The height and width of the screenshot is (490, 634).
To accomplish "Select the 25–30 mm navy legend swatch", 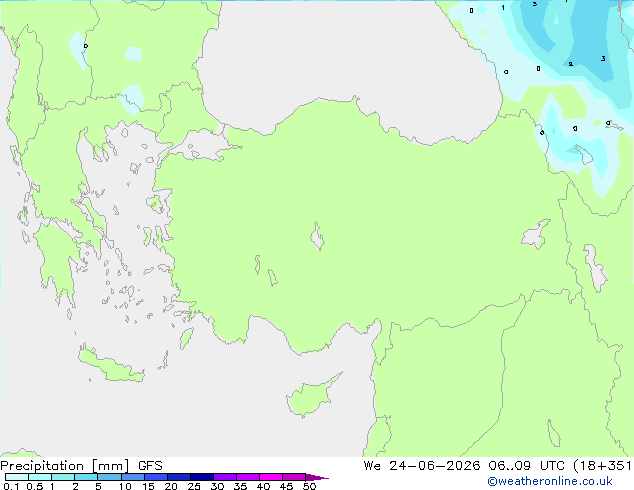I will pos(202,477).
